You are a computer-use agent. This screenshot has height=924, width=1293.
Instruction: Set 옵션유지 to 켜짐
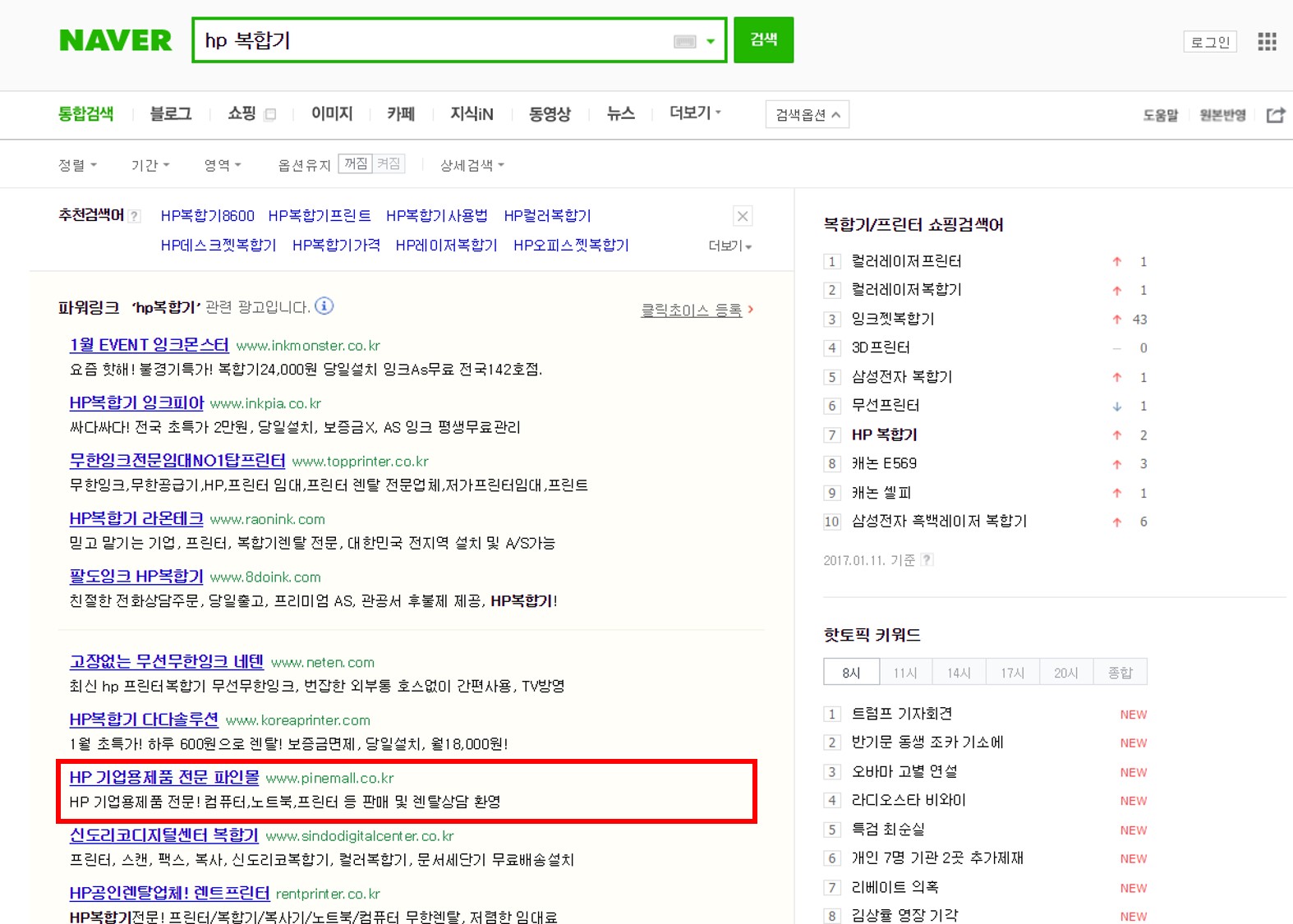tap(389, 164)
